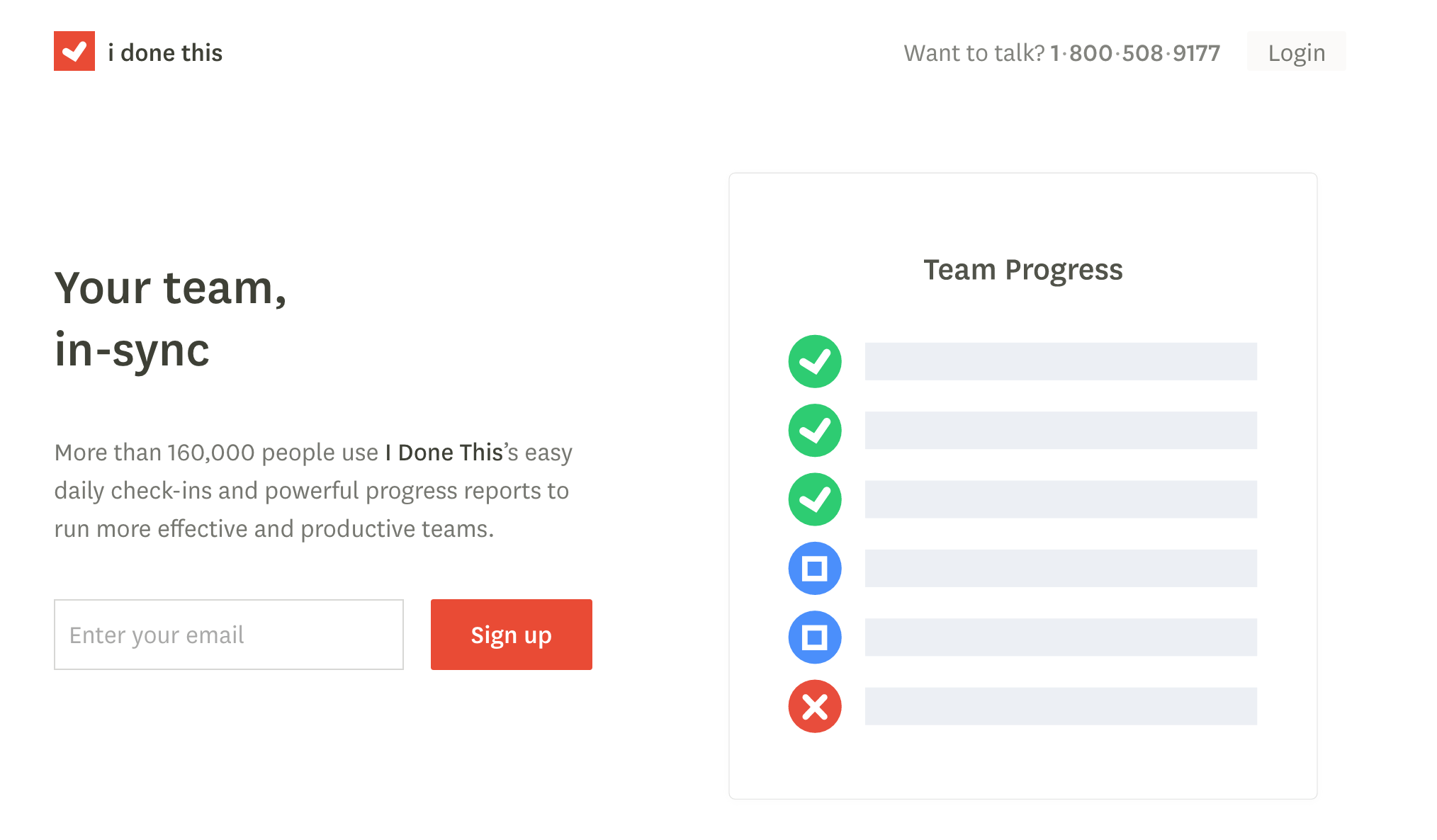Click the red X icon
This screenshot has width=1437, height=840.
[x=815, y=706]
